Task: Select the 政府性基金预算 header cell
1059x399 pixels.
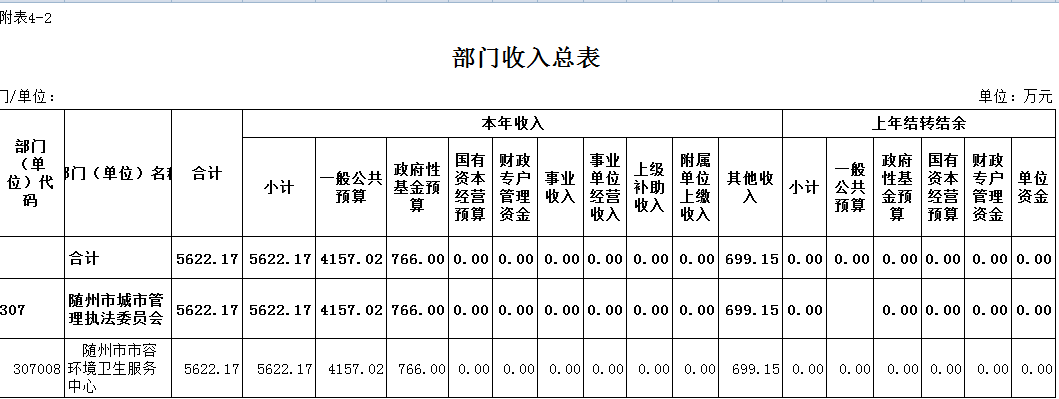Action: [x=417, y=187]
